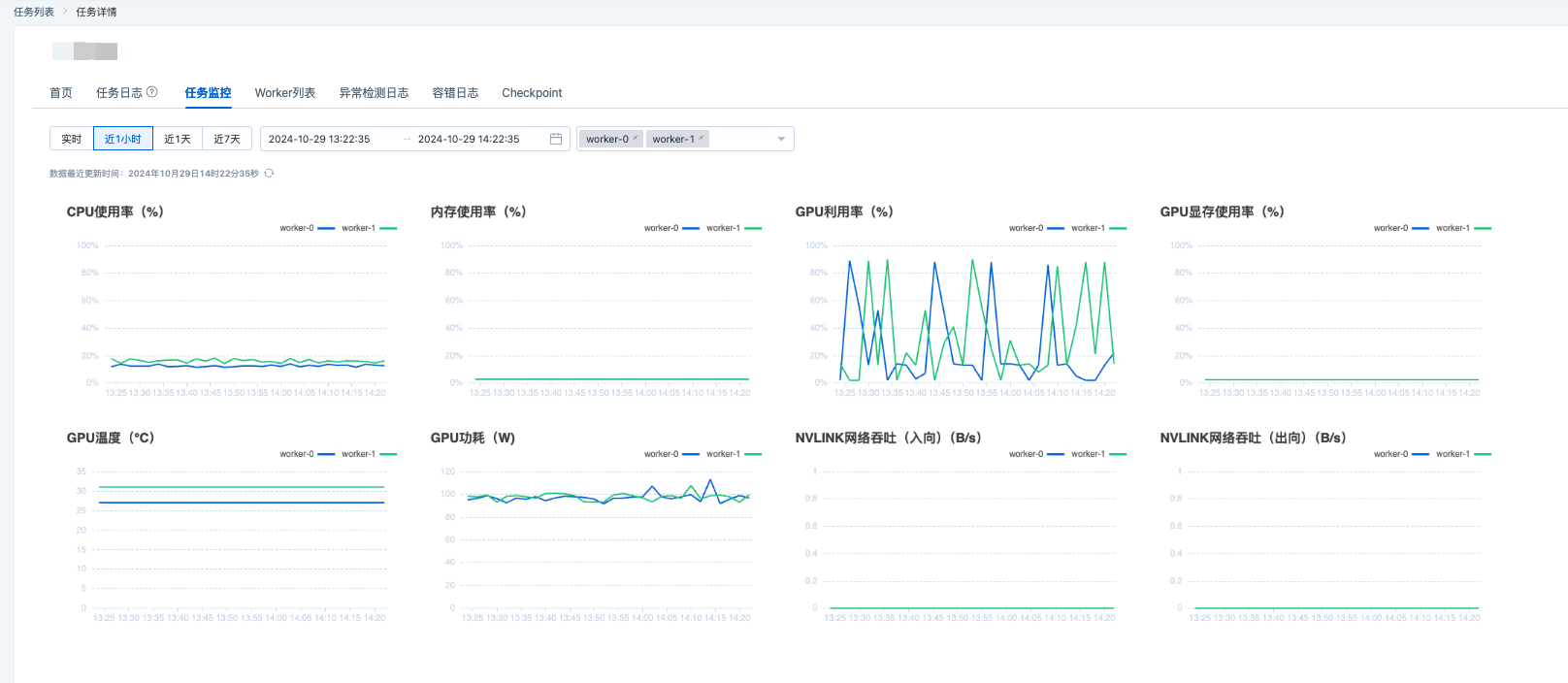Choose the 近7天 time range option
This screenshot has width=1568, height=683.
(227, 139)
